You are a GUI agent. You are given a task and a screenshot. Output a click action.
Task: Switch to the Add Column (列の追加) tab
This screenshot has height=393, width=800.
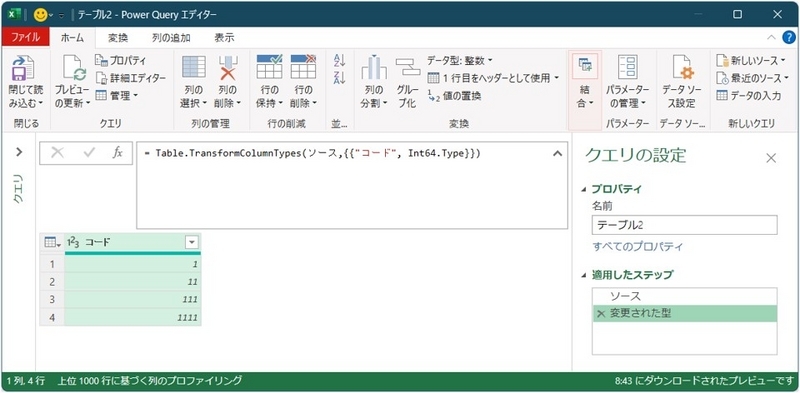point(171,38)
